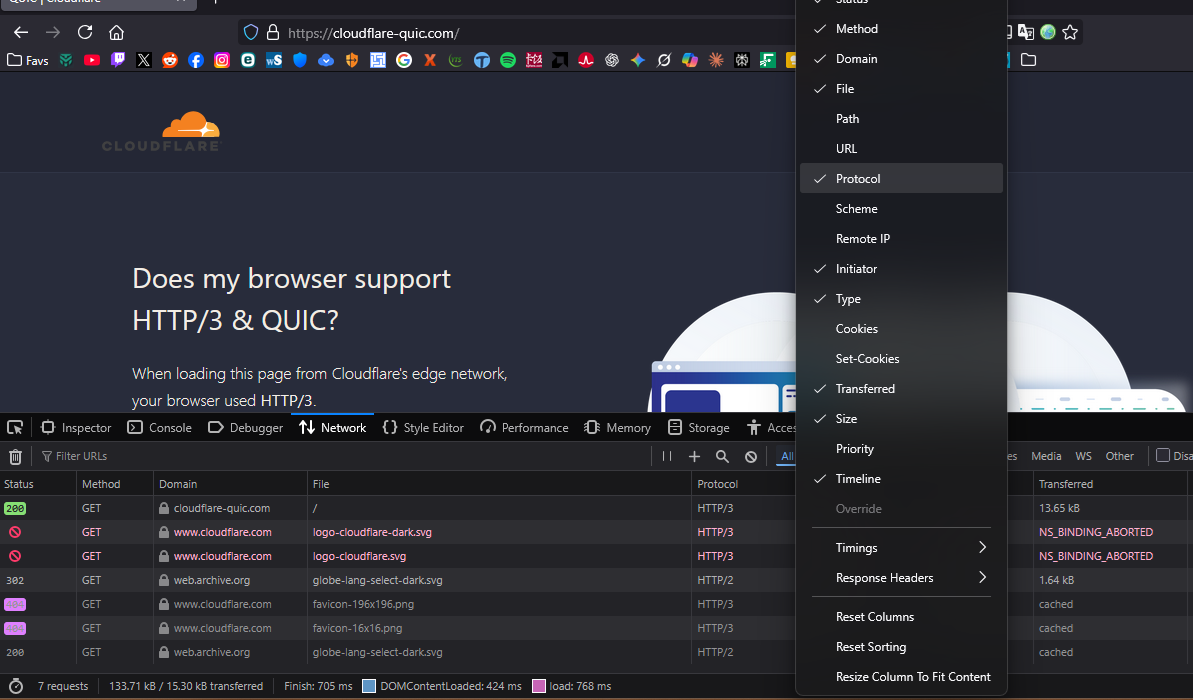Switch to the Inspector tab
The height and width of the screenshot is (700, 1193).
[x=76, y=428]
